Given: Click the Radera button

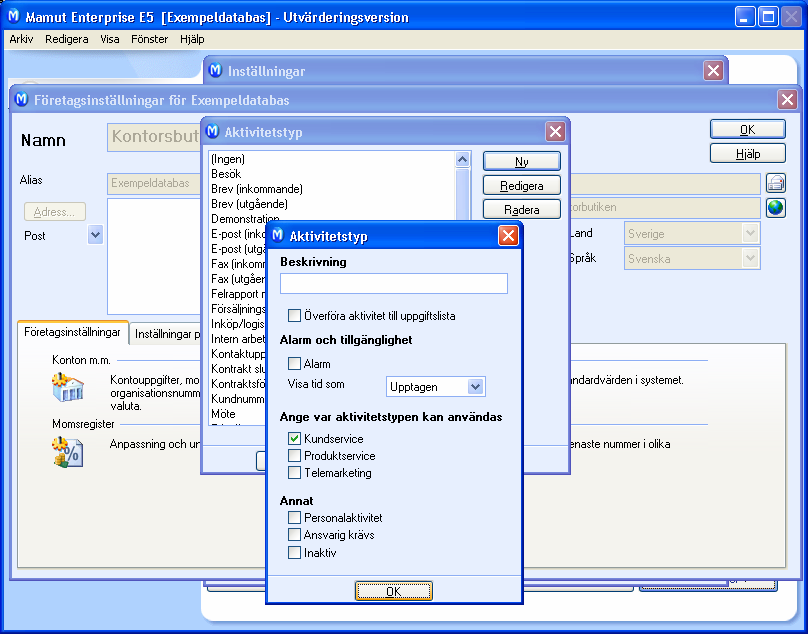Looking at the screenshot, I should 521,209.
